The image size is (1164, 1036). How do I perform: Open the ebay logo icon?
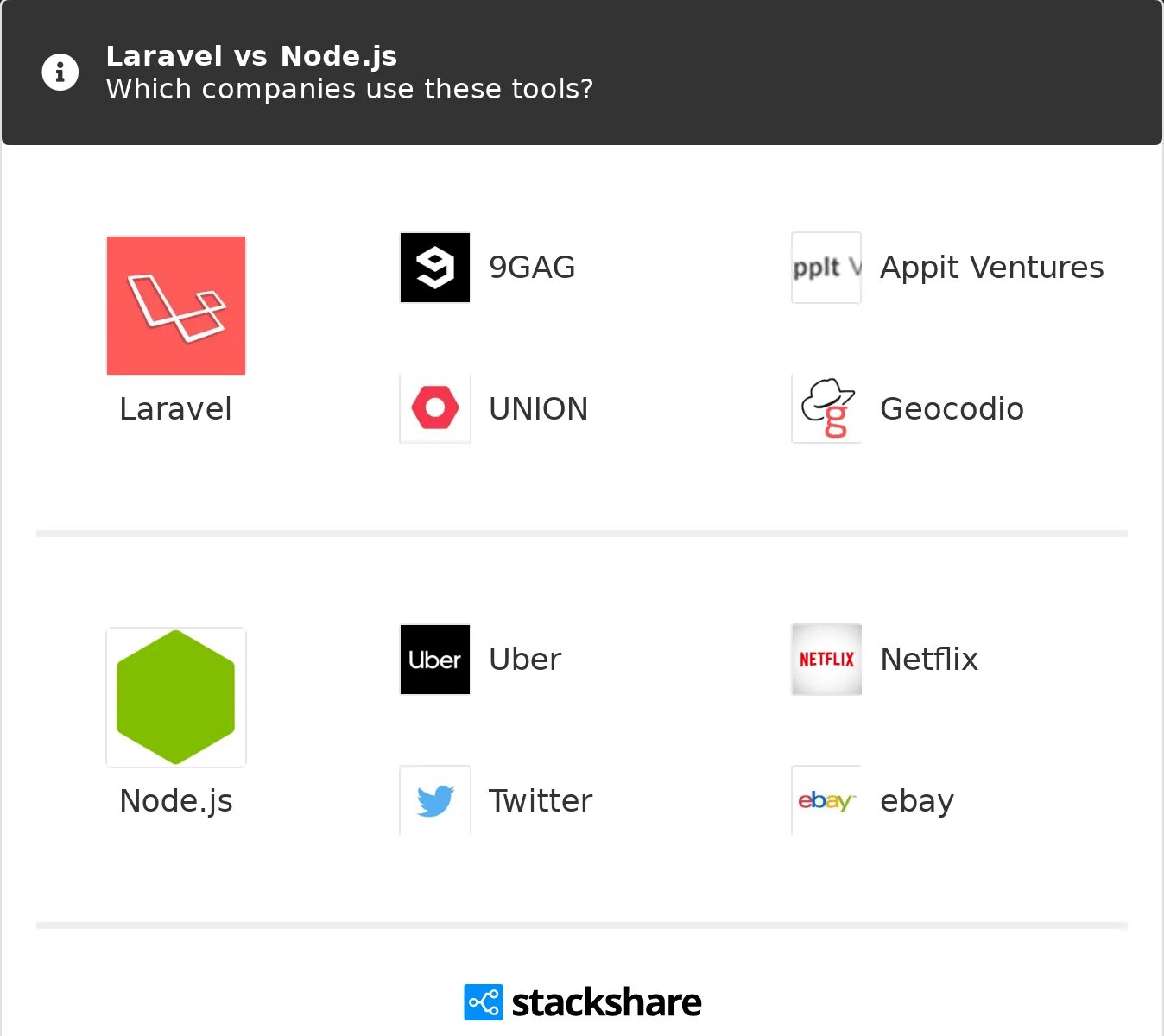(826, 800)
